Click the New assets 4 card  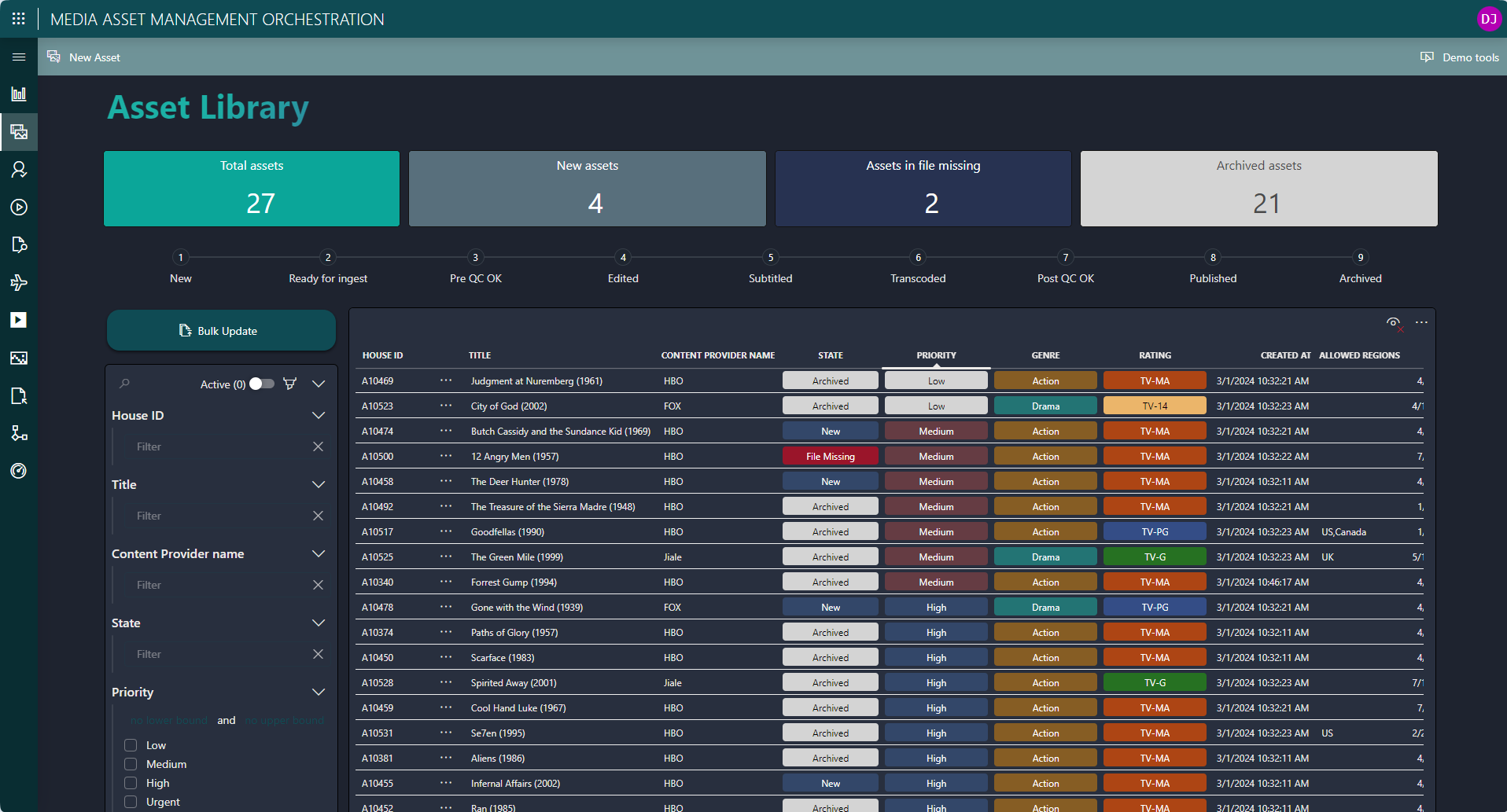[588, 189]
